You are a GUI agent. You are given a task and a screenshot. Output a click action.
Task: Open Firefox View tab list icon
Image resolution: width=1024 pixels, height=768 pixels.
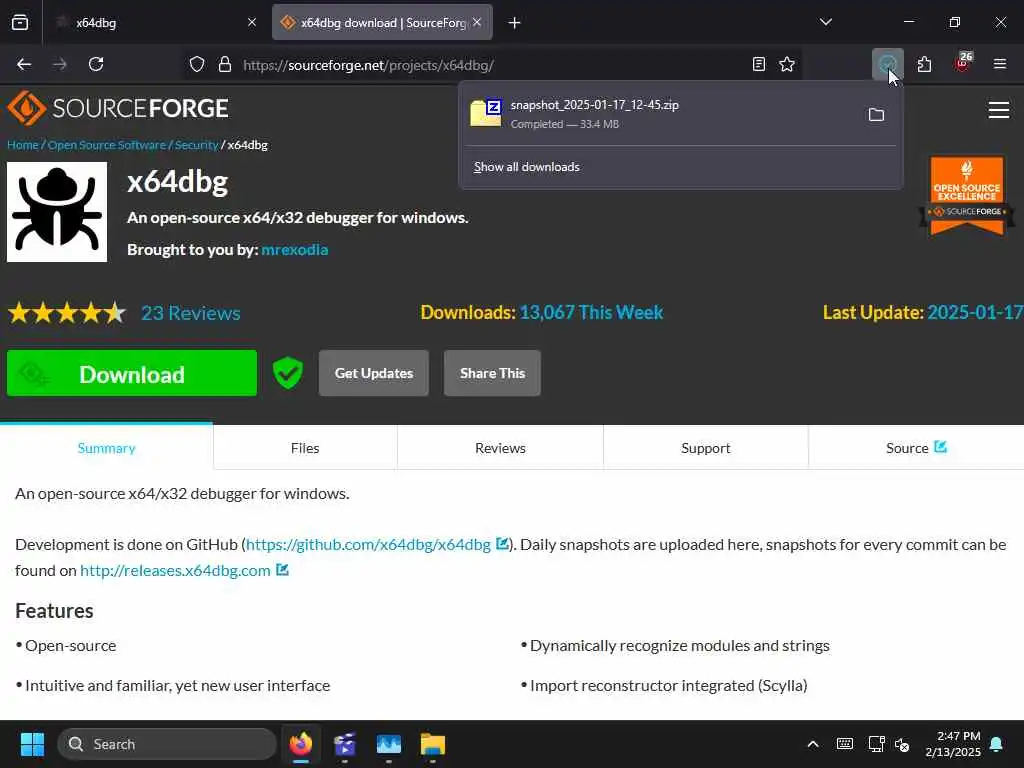coord(20,22)
